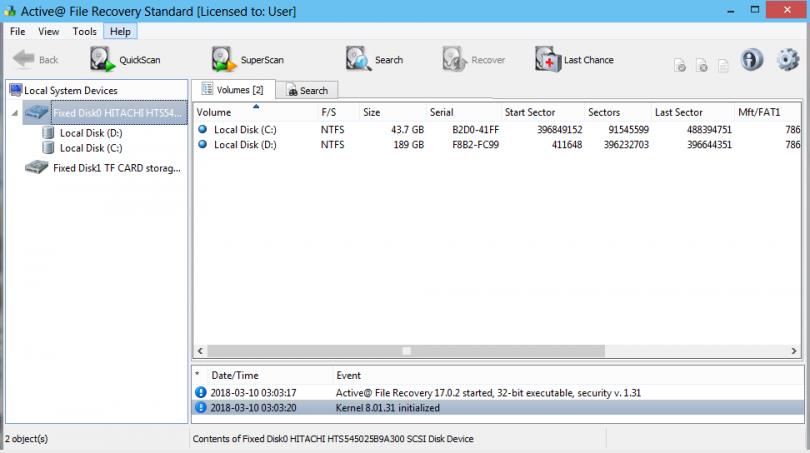Image resolution: width=810 pixels, height=453 pixels.
Task: Select Local Disk (D:) in device tree
Action: click(x=90, y=132)
